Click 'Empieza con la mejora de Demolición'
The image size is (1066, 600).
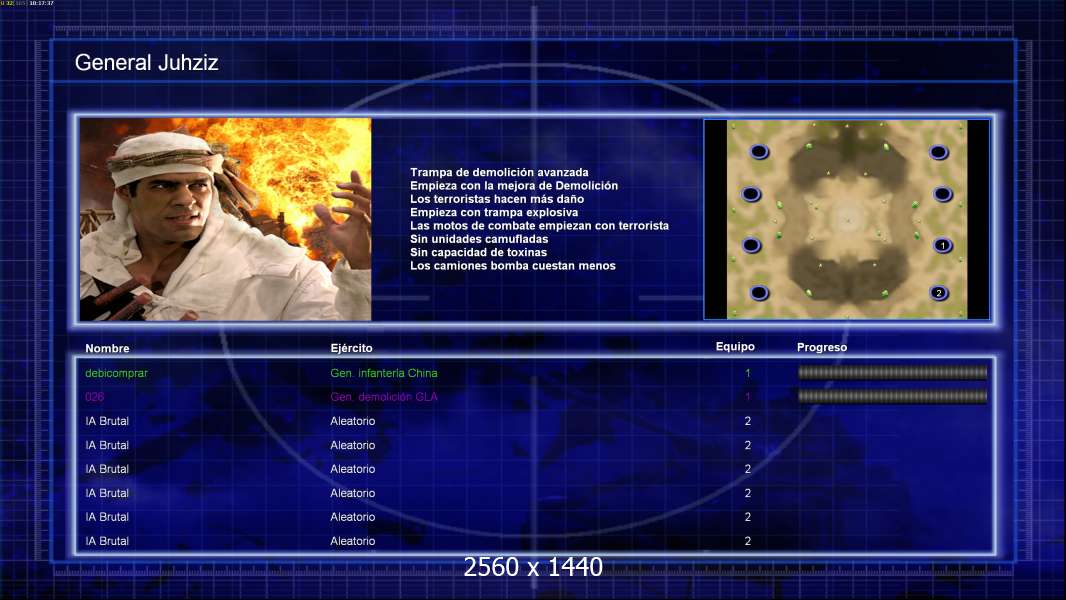pyautogui.click(x=514, y=186)
